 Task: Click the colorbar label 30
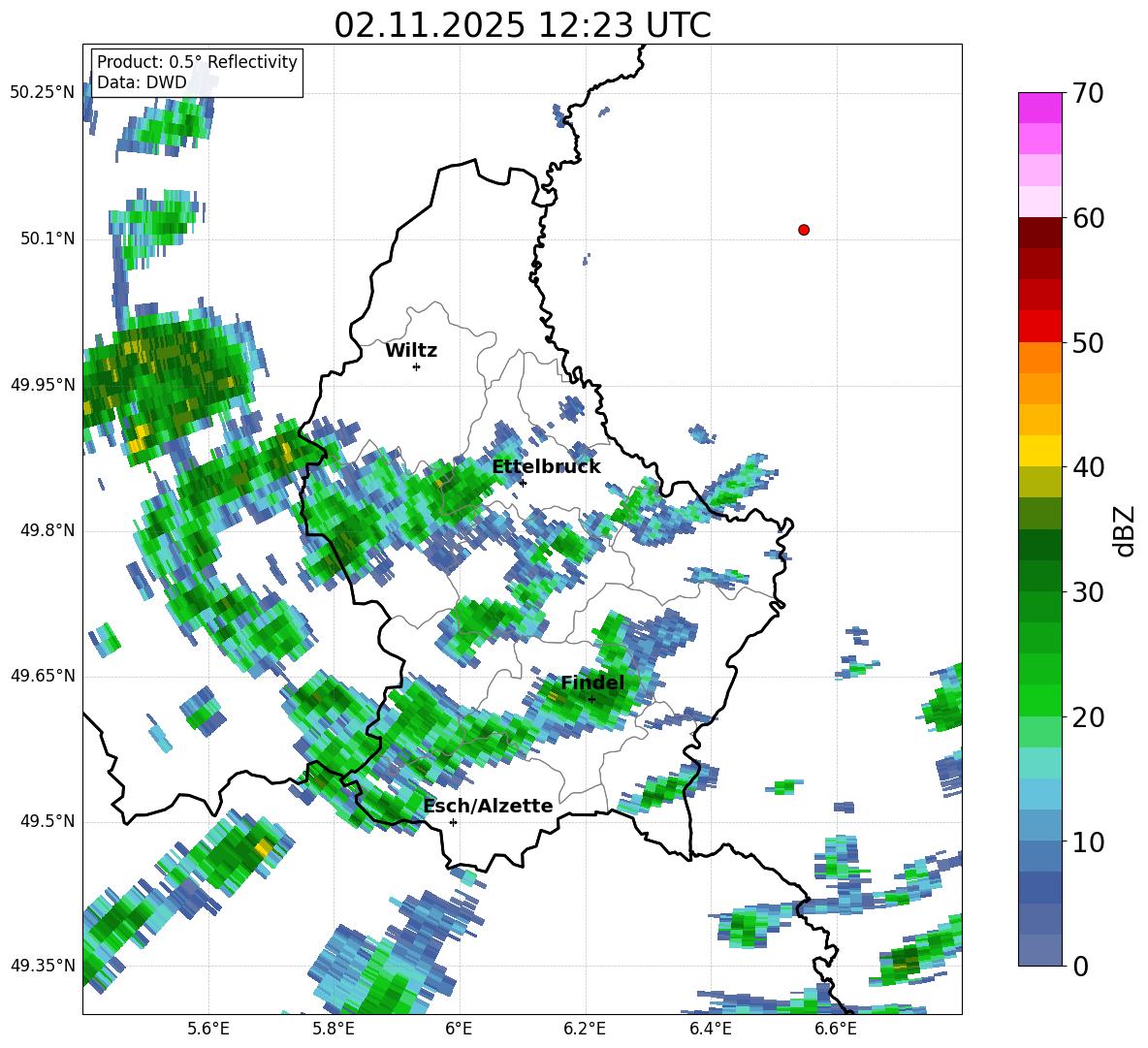tap(1088, 592)
